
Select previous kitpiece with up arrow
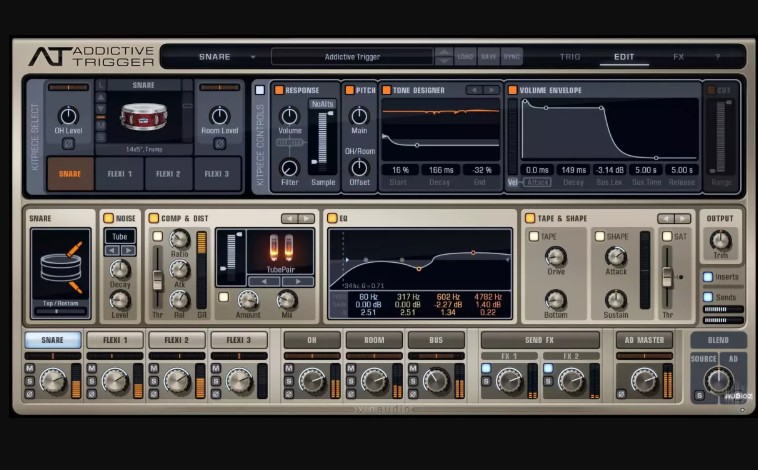tap(101, 97)
